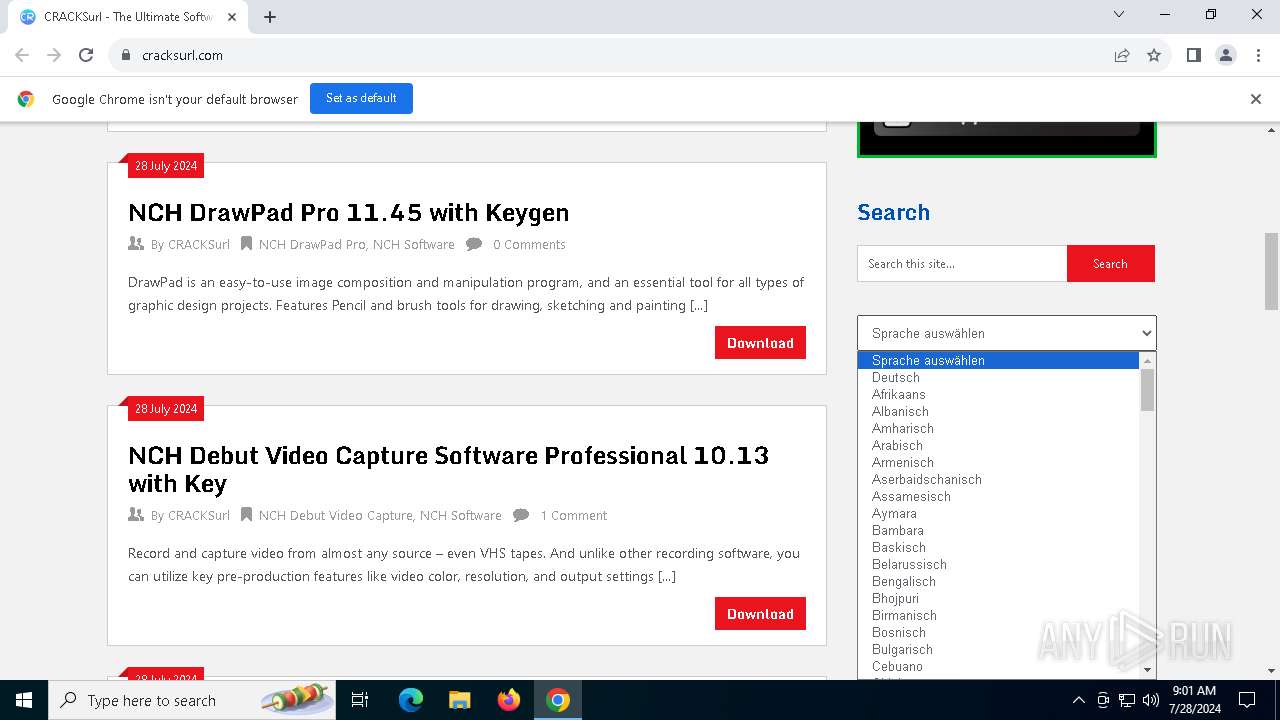Choose Aserbaidschanisch from language list
Image resolution: width=1280 pixels, height=720 pixels.
coord(998,479)
